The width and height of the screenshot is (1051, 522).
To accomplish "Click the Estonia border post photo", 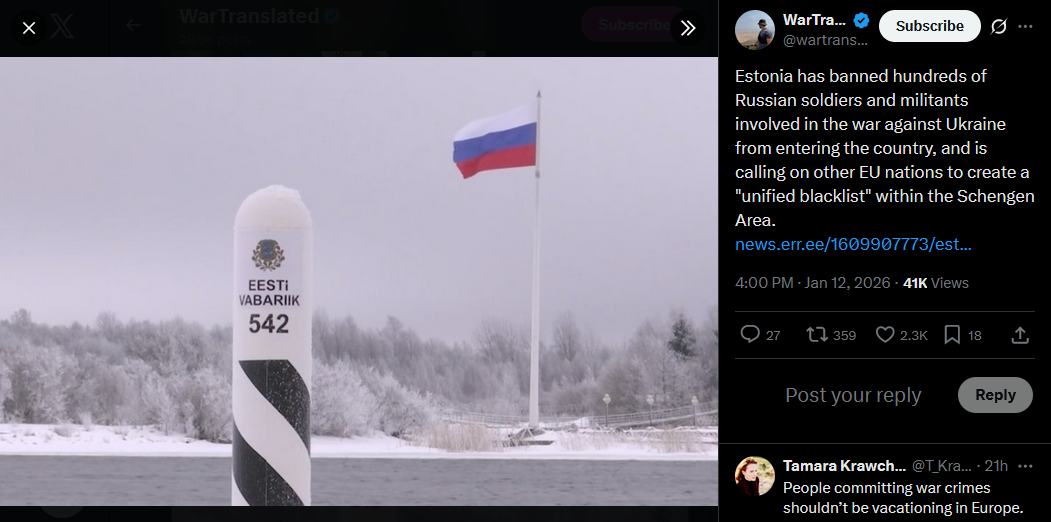I will [x=359, y=281].
